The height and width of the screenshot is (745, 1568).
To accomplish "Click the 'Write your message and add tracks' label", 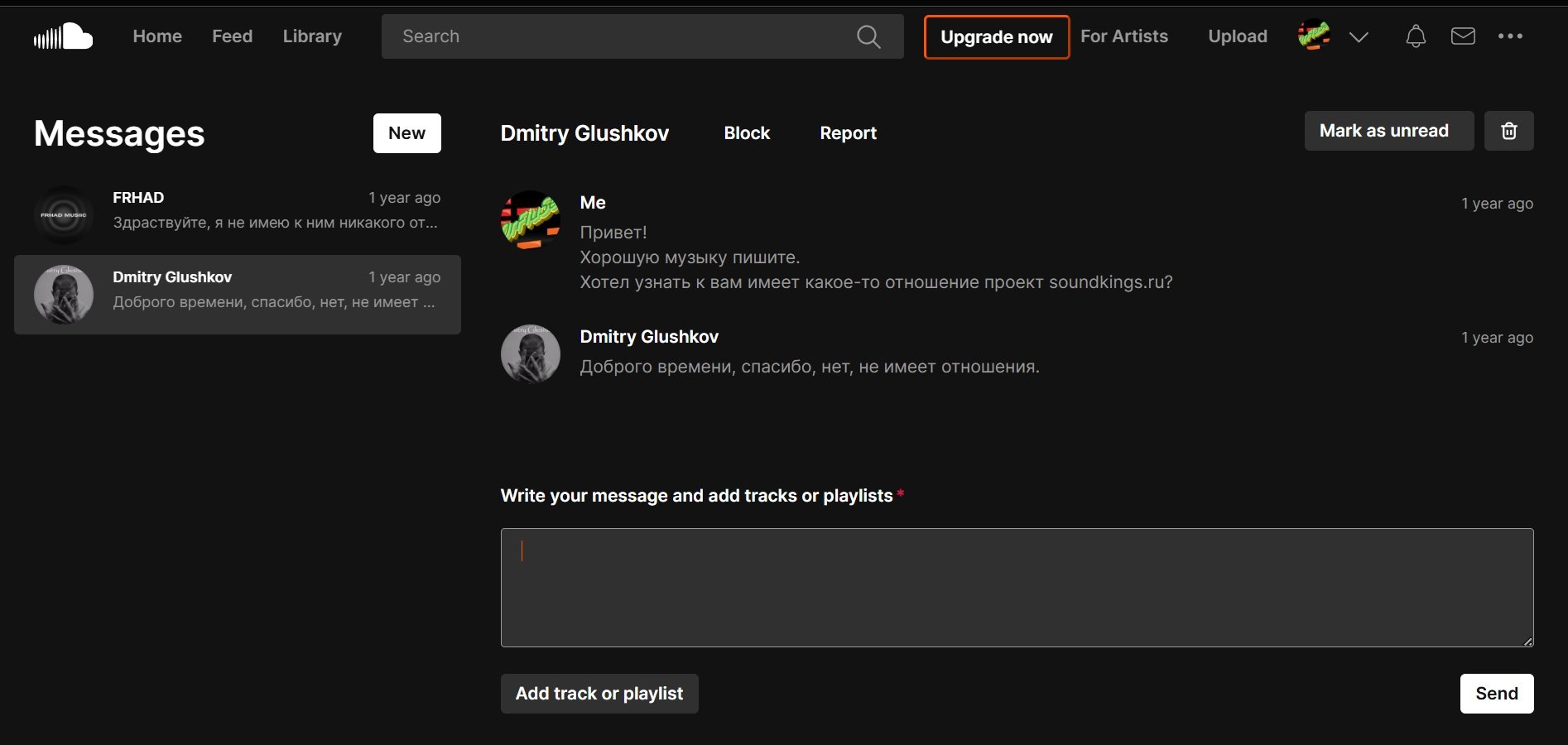I will point(696,496).
